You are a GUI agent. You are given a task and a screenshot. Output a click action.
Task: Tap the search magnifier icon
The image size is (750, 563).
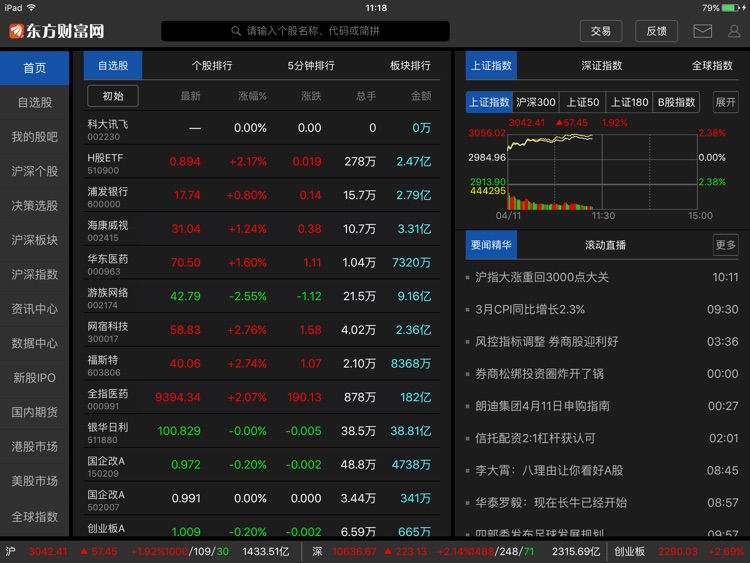236,31
